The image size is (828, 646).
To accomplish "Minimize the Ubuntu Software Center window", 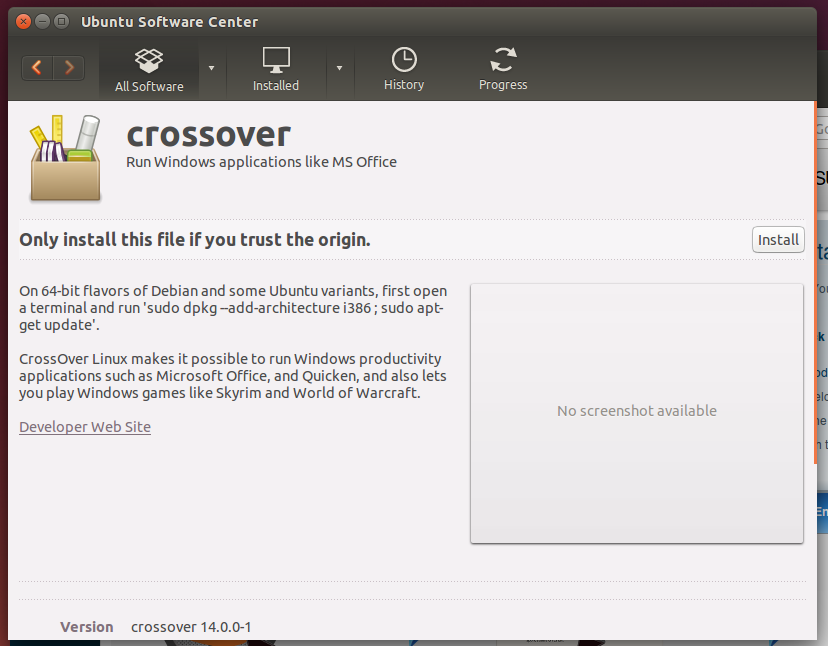I will [x=42, y=22].
